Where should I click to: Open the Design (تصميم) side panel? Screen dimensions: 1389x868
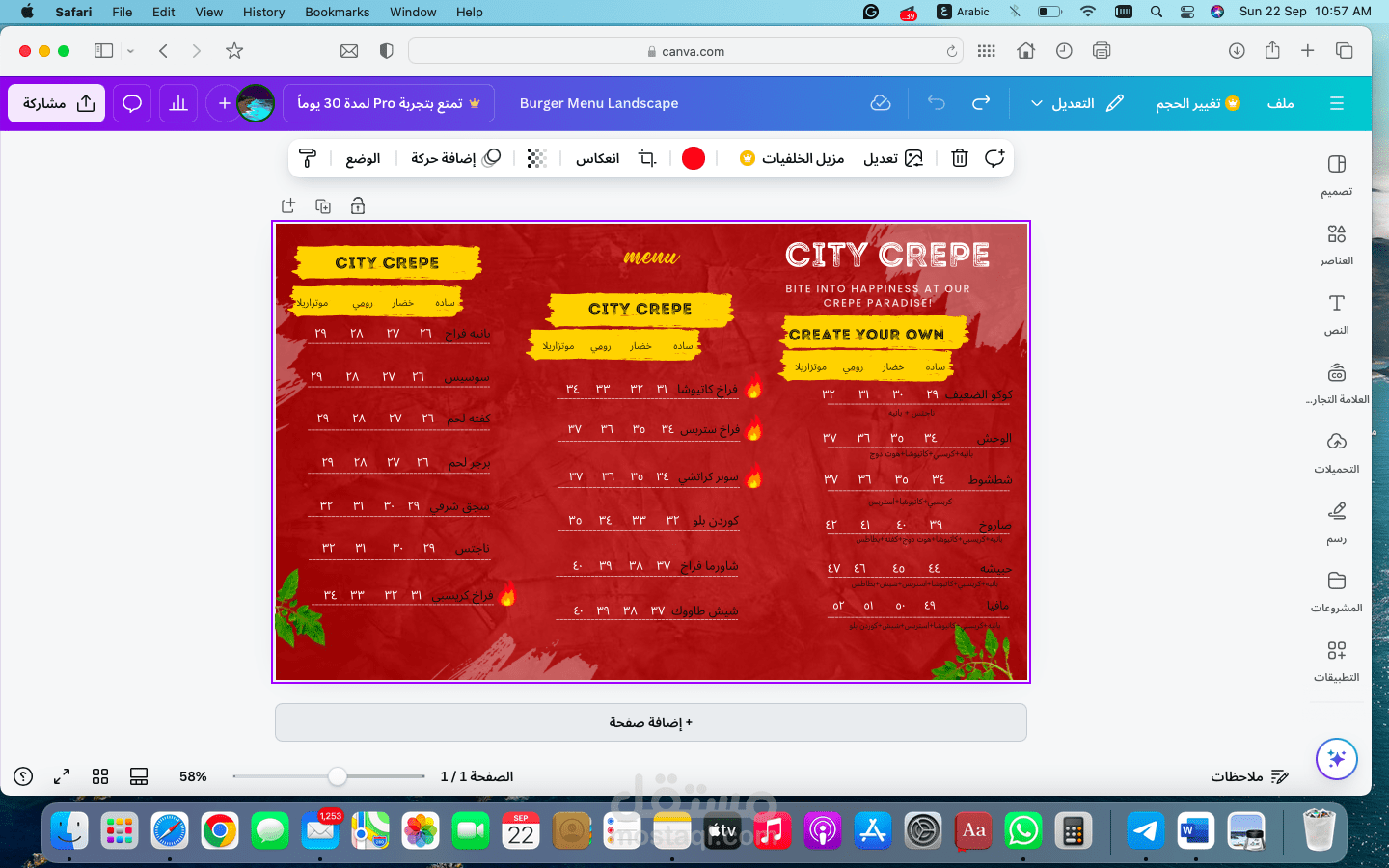pyautogui.click(x=1336, y=175)
